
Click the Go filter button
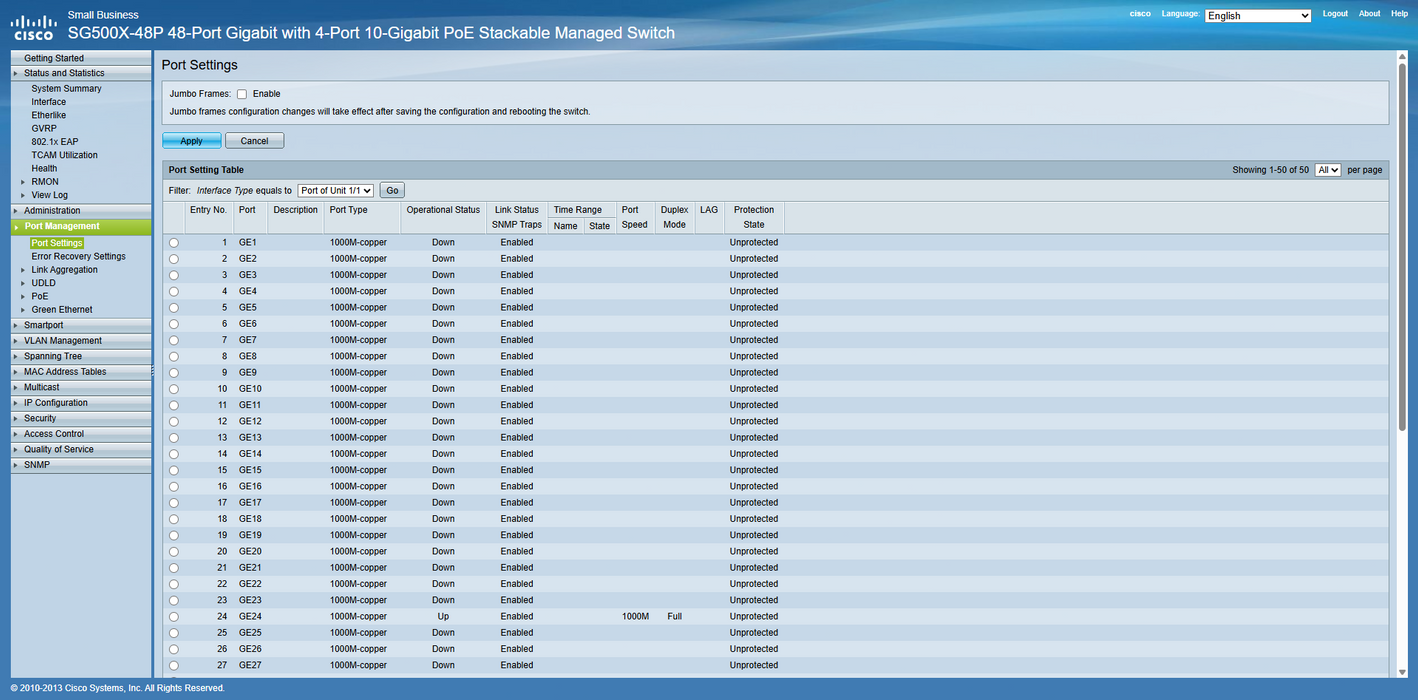coord(392,190)
